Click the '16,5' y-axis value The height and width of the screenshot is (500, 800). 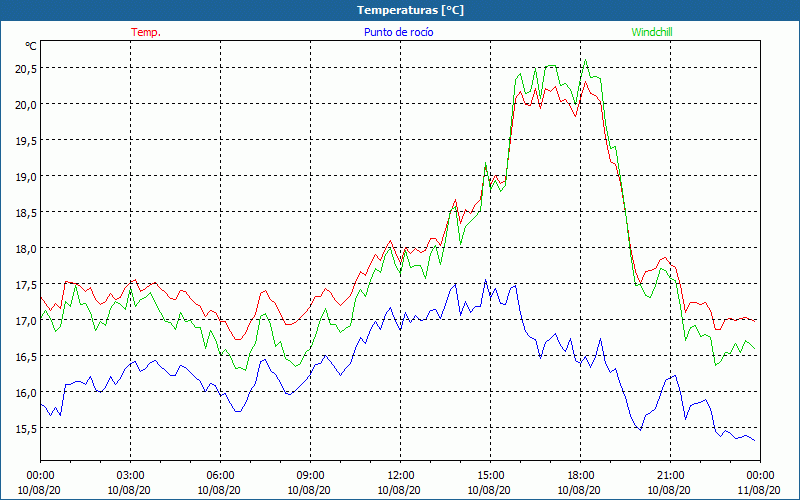26,356
